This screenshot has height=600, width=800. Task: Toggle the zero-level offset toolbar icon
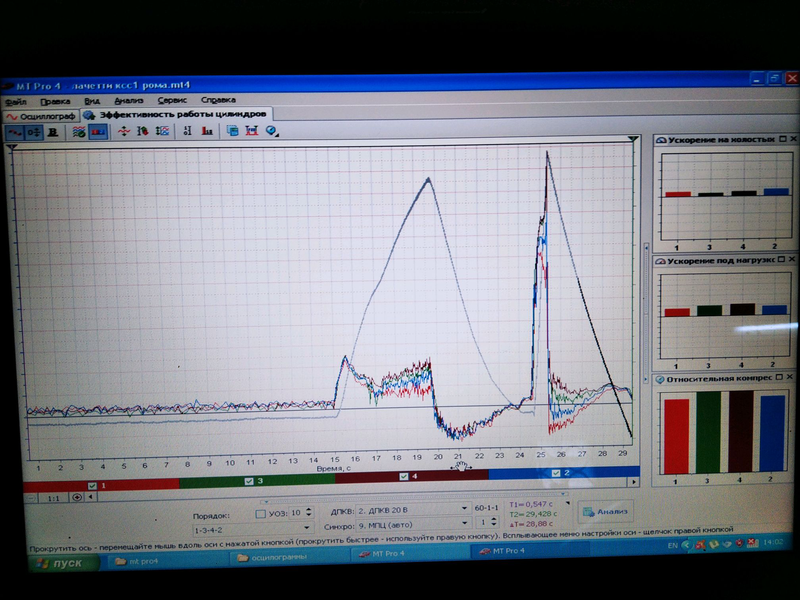click(34, 133)
